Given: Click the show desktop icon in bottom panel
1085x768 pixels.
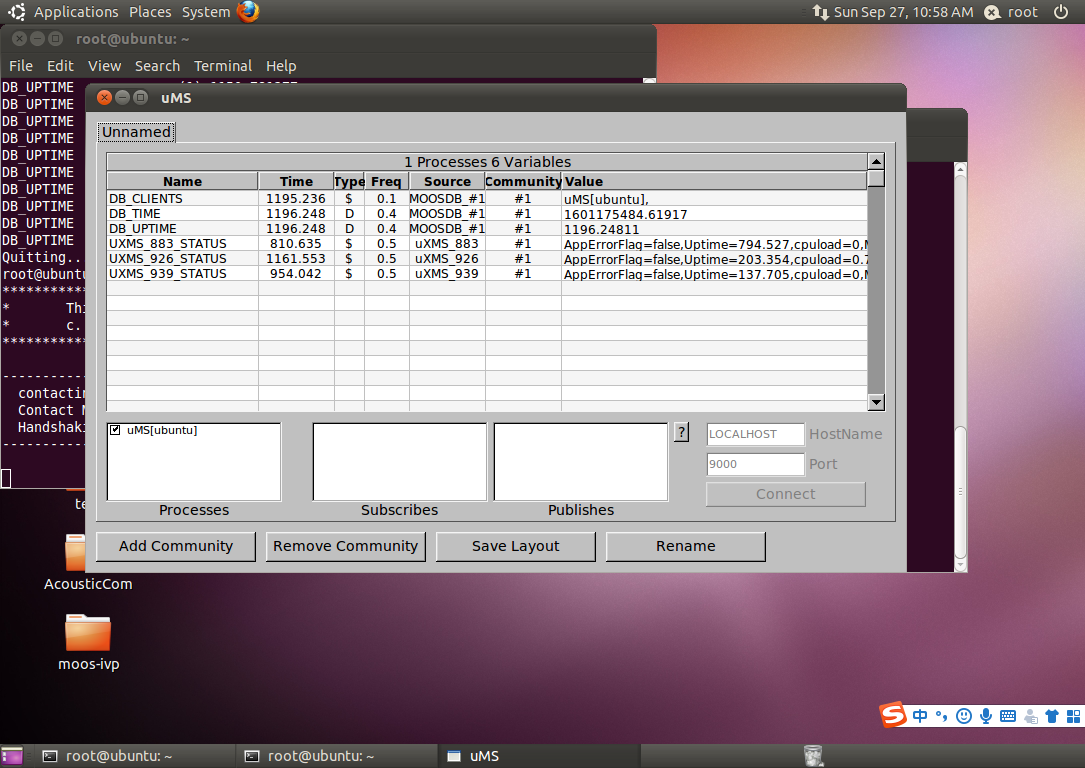Looking at the screenshot, I should (x=12, y=756).
